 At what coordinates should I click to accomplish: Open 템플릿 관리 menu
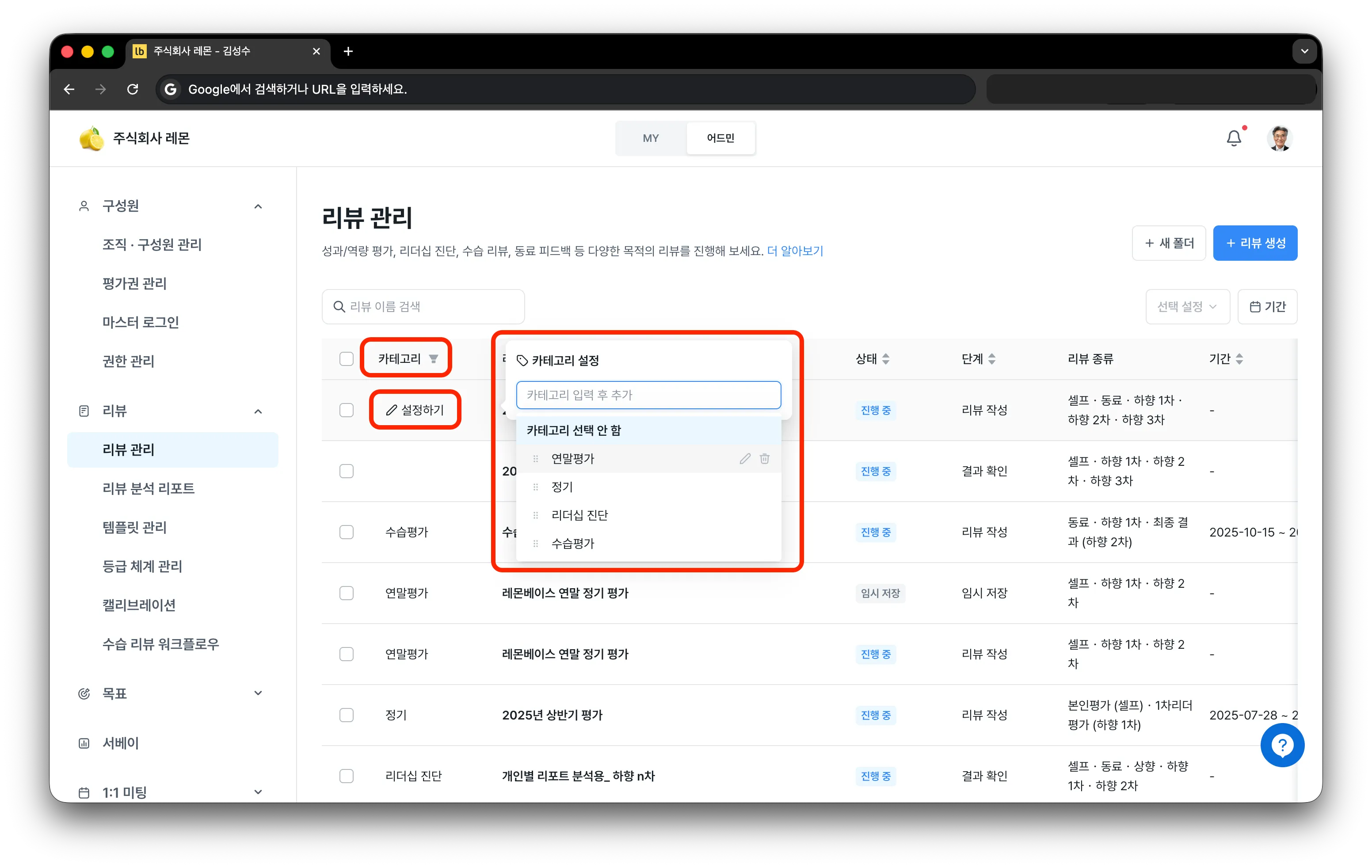point(134,527)
